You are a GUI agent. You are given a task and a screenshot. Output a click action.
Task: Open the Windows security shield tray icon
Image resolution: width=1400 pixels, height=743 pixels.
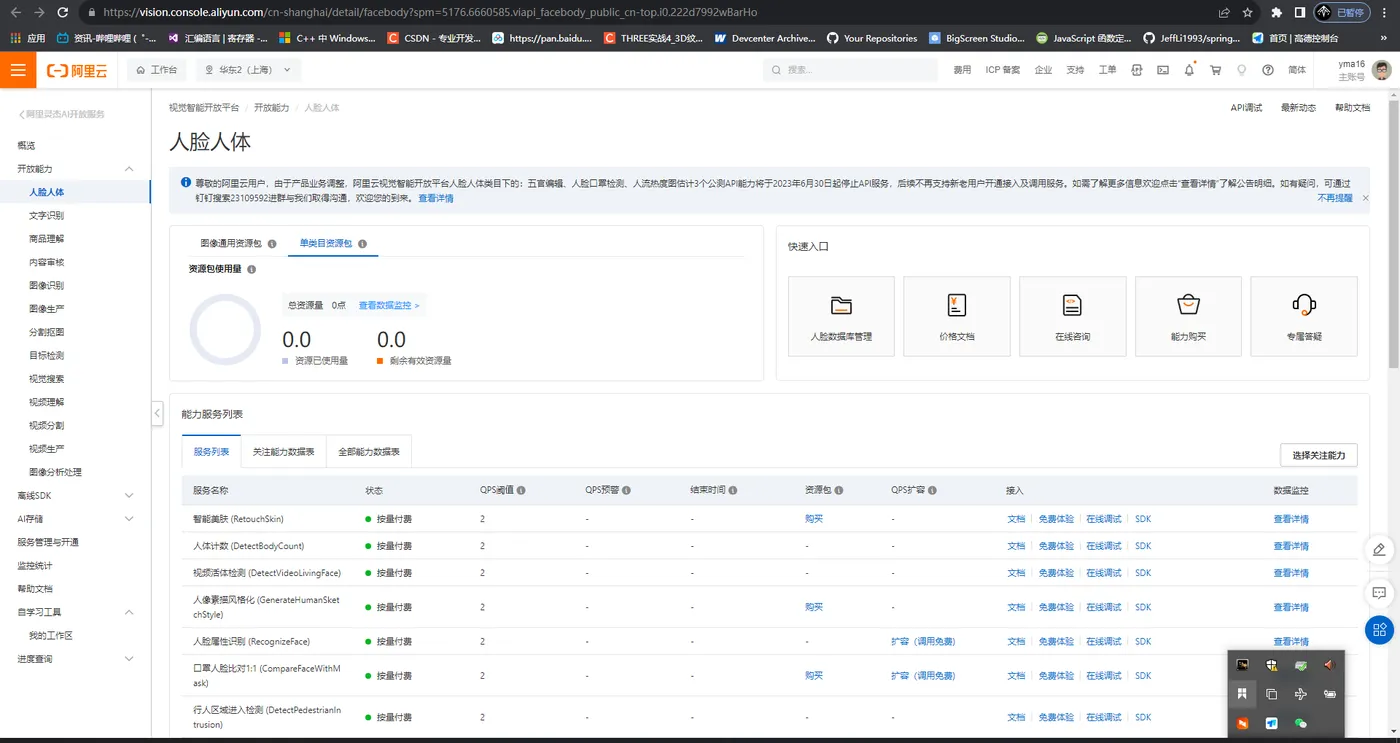pos(1271,665)
